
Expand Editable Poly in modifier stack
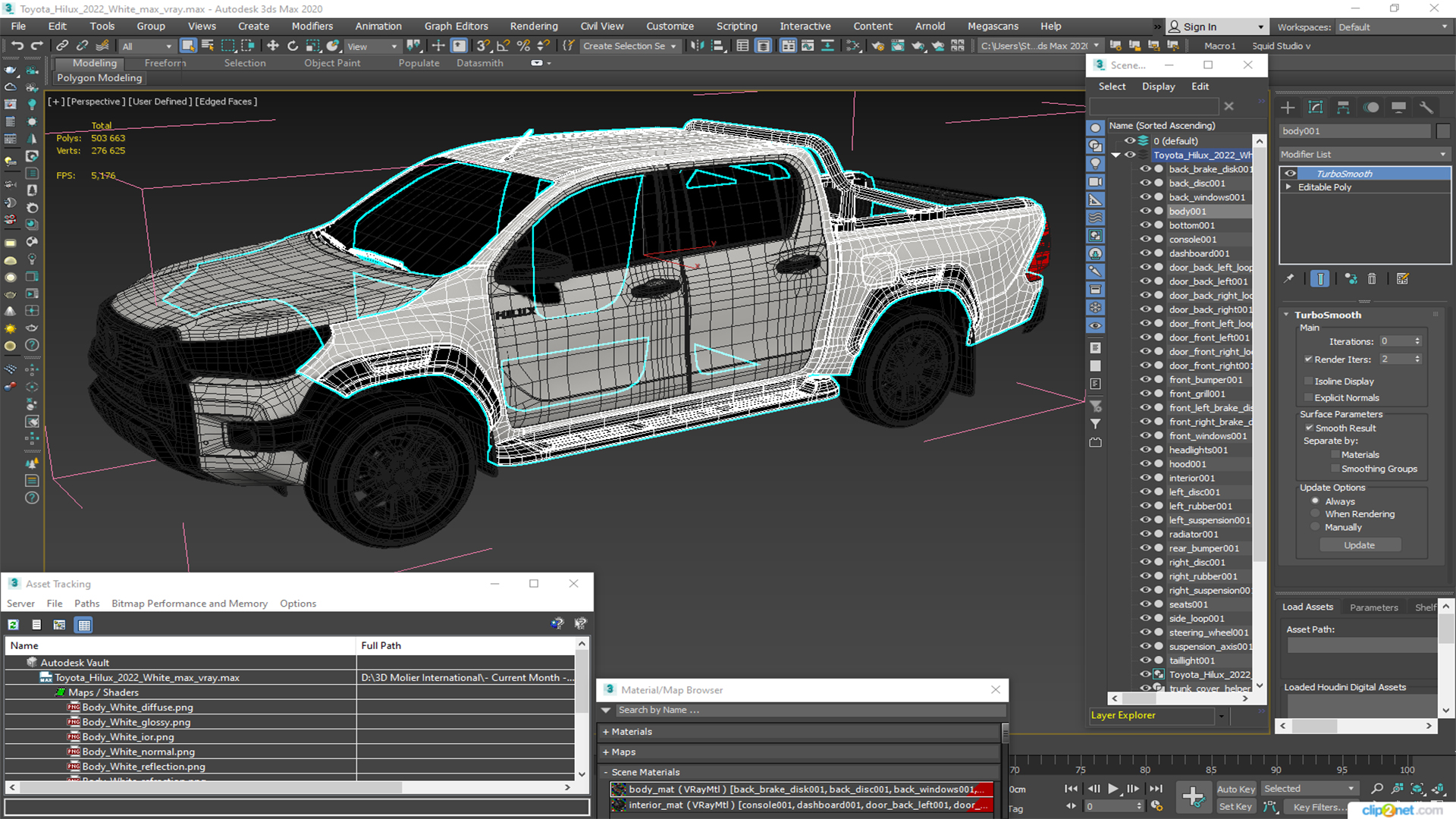tap(1288, 187)
